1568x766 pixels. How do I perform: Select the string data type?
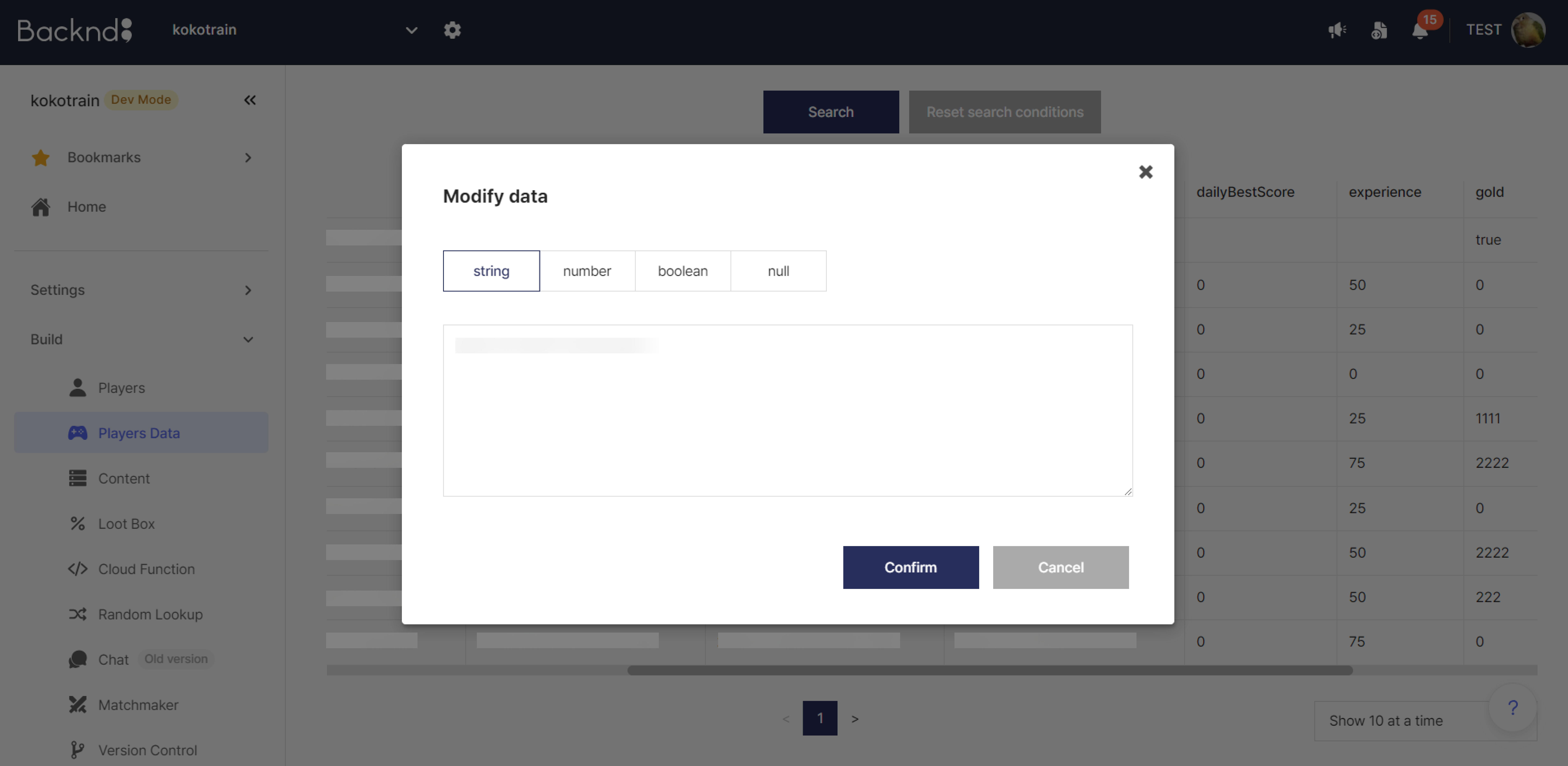[491, 271]
